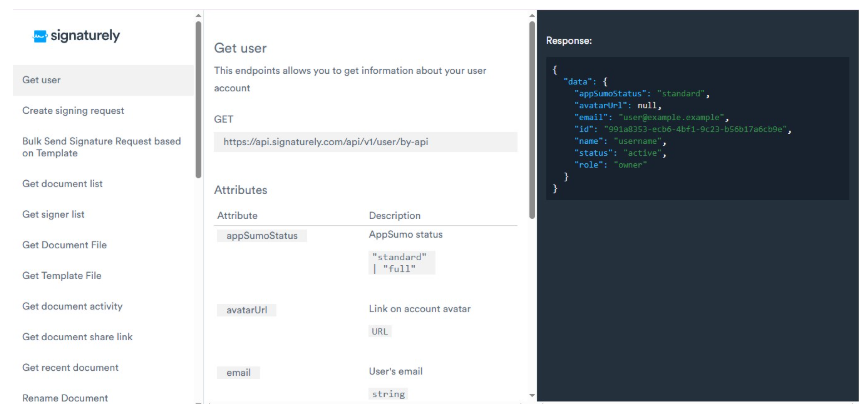The width and height of the screenshot is (866, 407).
Task: Select Rename Document in sidebar
Action: coord(65,398)
